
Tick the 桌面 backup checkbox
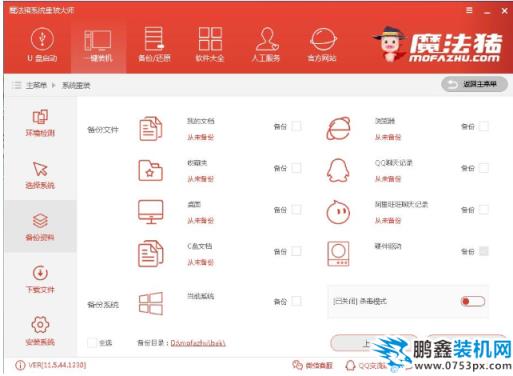(296, 210)
